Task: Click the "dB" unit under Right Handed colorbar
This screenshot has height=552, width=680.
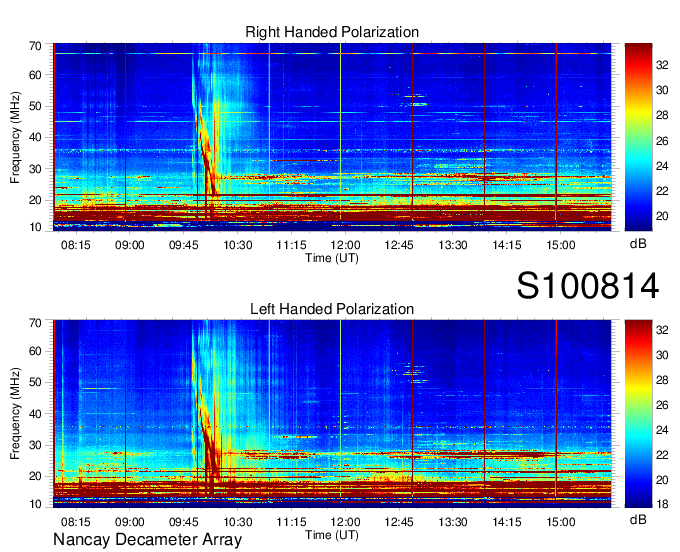Action: pyautogui.click(x=638, y=244)
